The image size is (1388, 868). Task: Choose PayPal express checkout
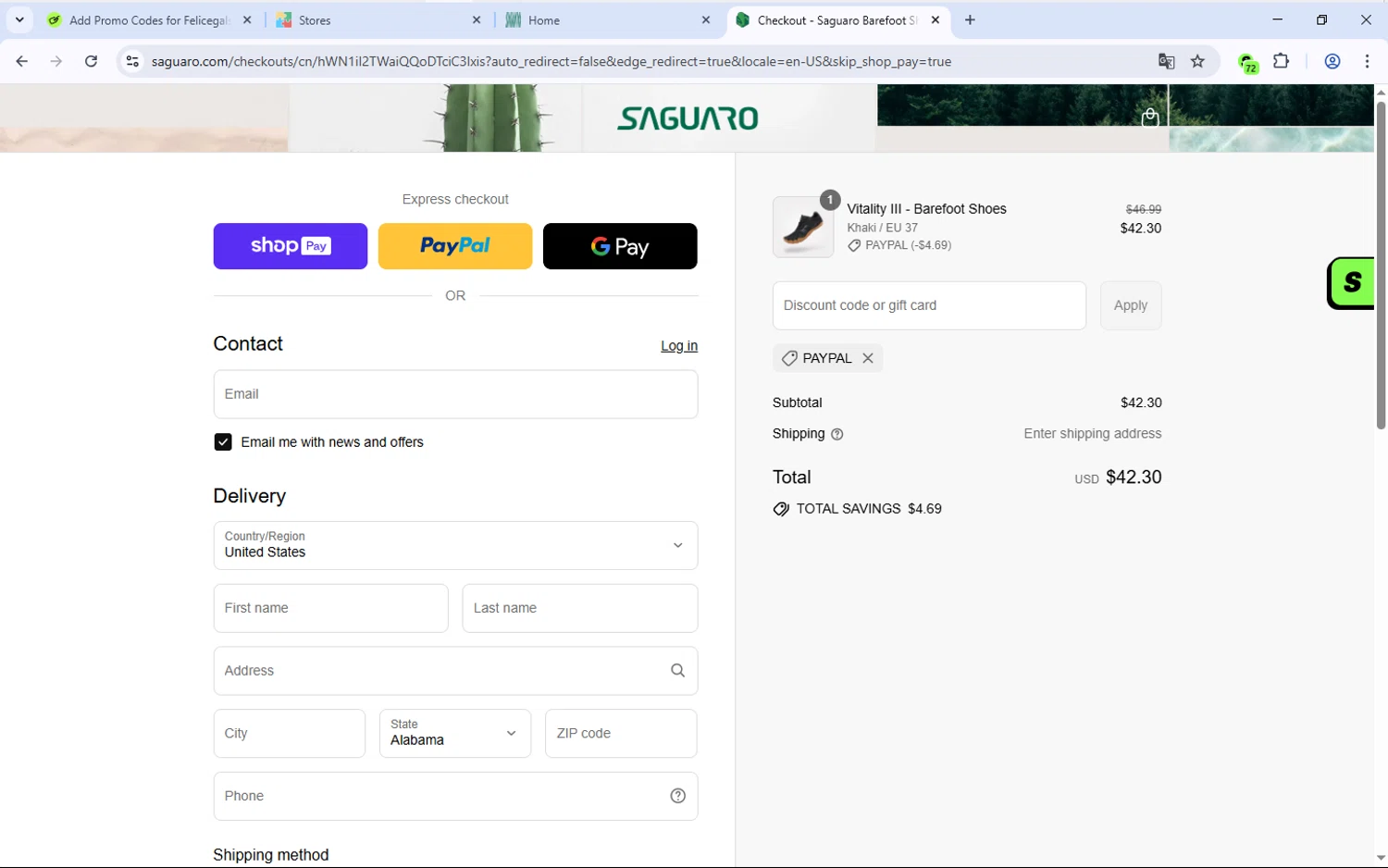point(455,246)
